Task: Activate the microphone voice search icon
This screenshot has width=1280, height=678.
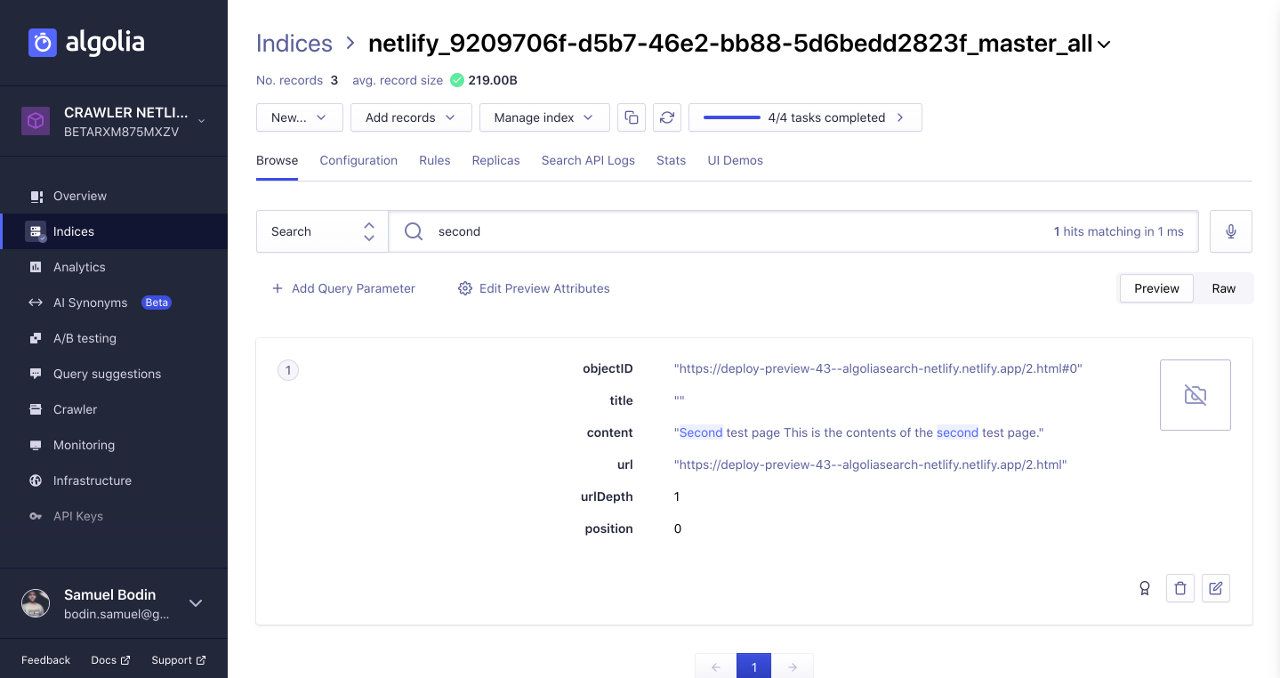Action: point(1230,231)
